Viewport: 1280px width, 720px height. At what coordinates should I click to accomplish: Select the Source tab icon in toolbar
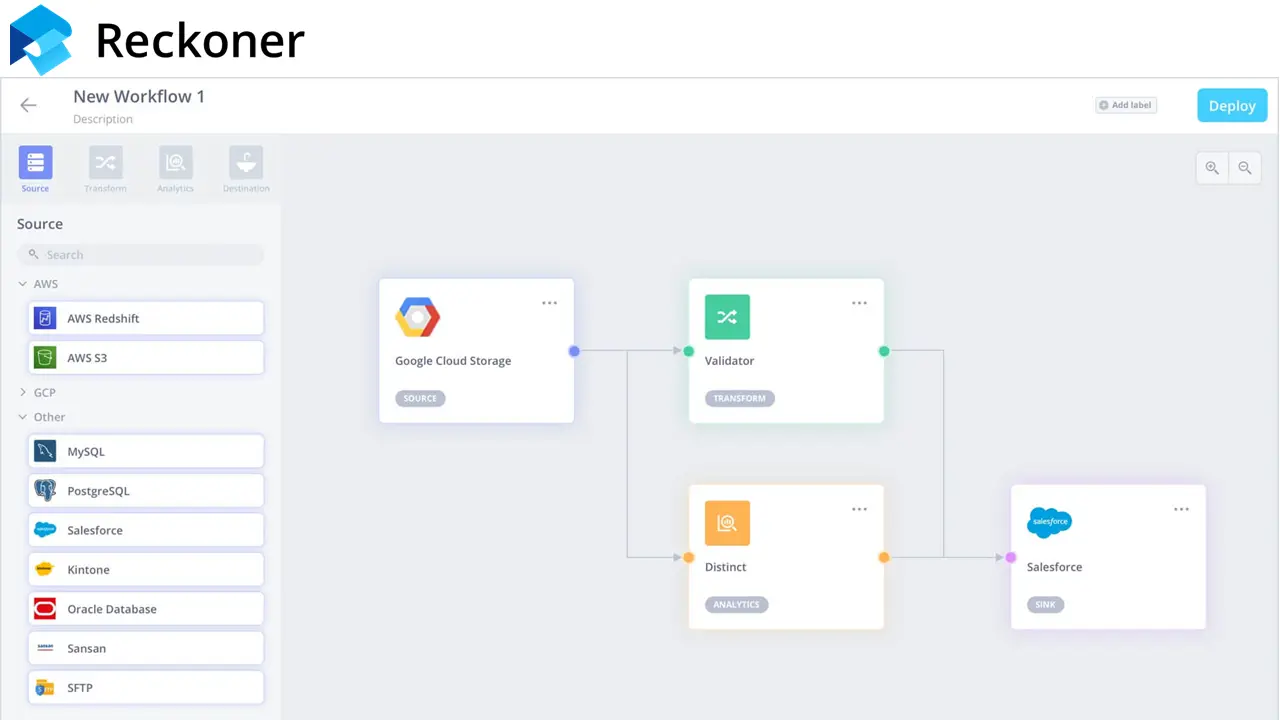[x=35, y=163]
